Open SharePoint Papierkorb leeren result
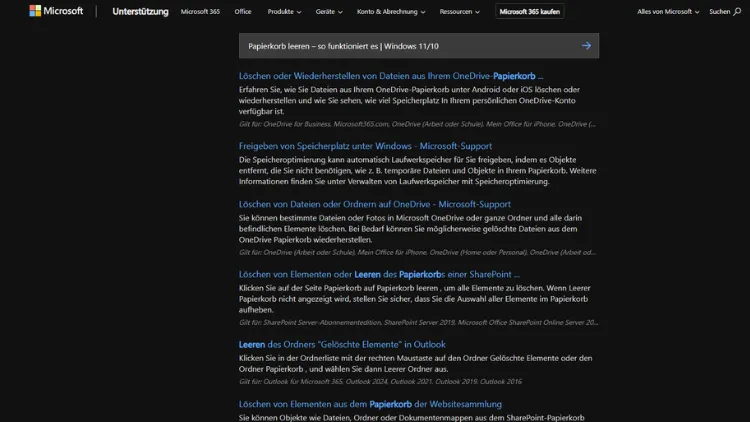This screenshot has width=750, height=422. pyautogui.click(x=379, y=275)
